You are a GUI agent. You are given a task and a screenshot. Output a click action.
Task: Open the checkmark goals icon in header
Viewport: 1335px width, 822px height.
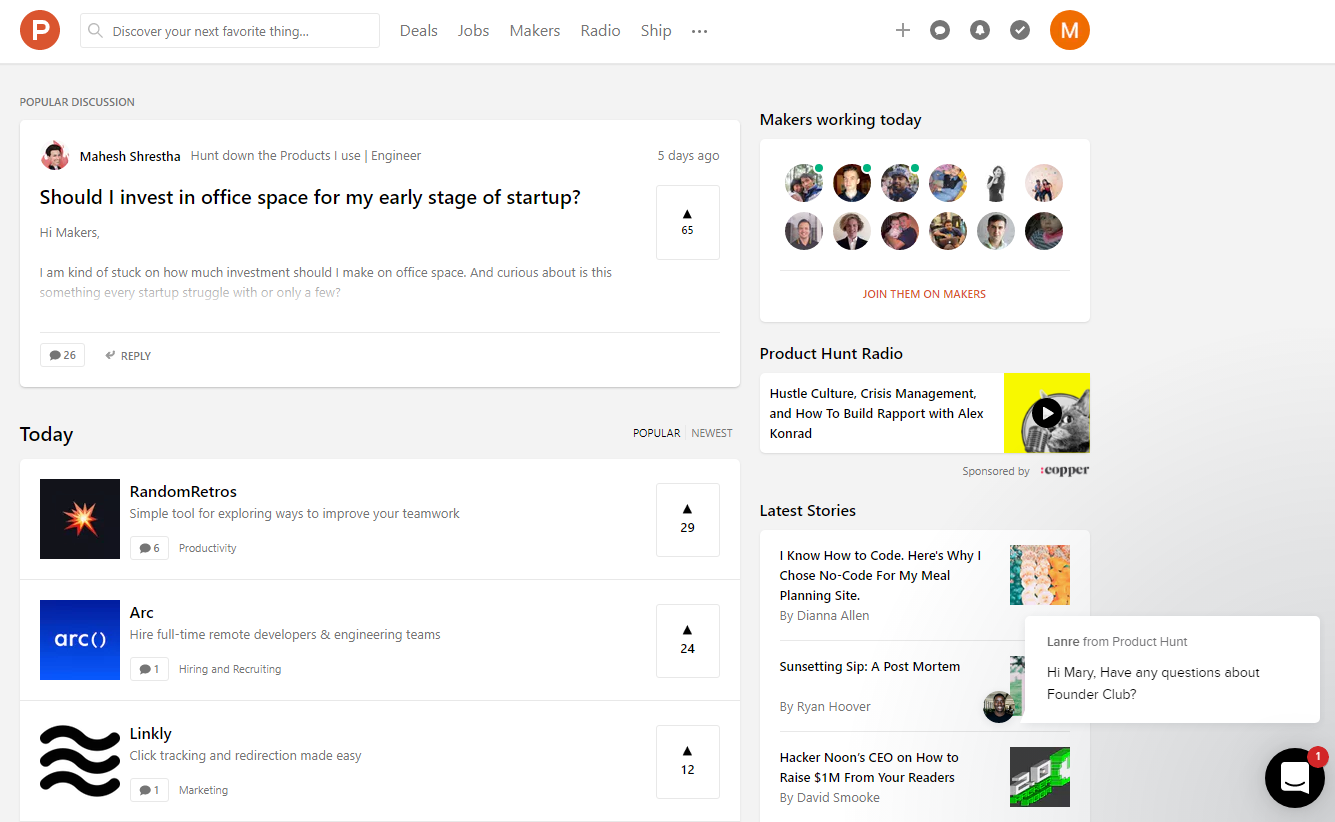coord(1020,30)
